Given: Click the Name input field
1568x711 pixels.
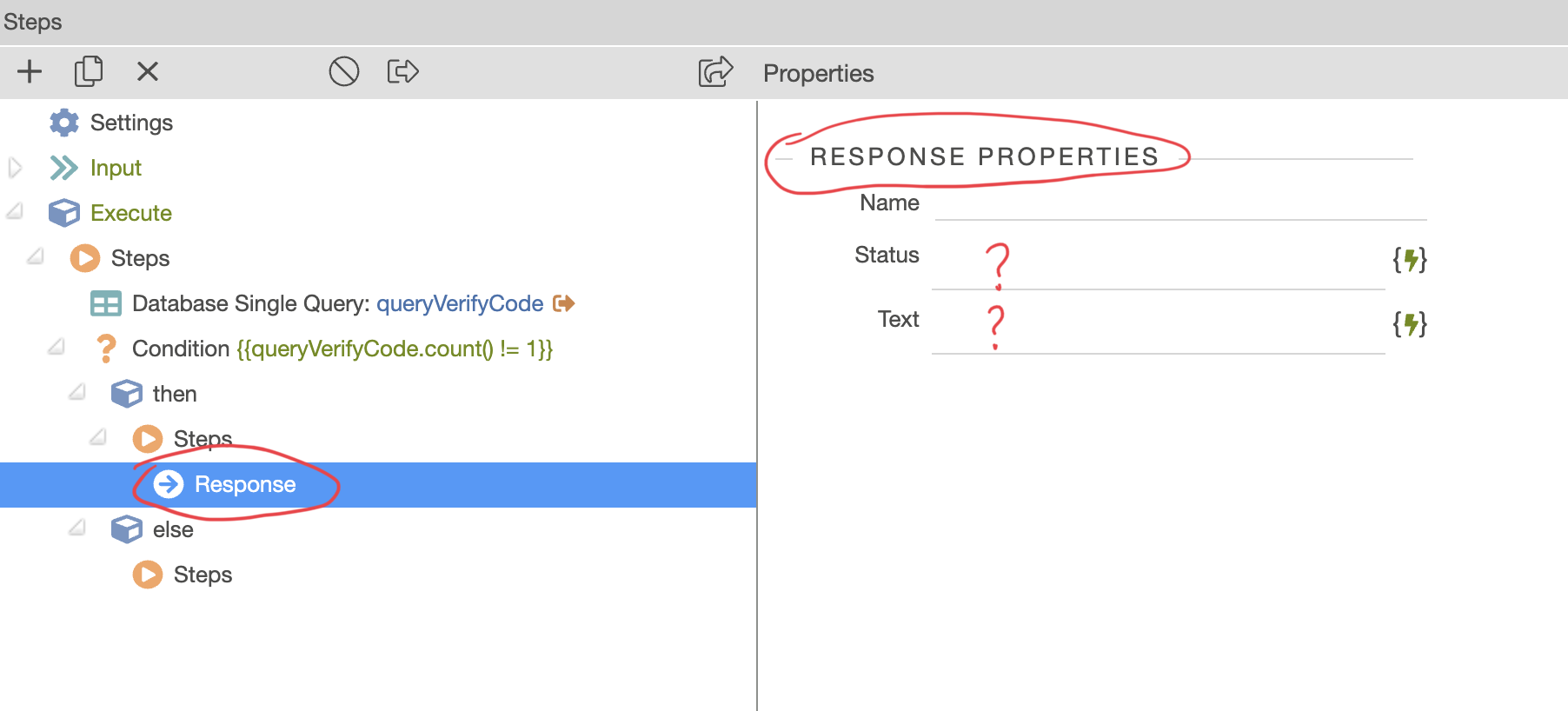Looking at the screenshot, I should click(x=1179, y=203).
